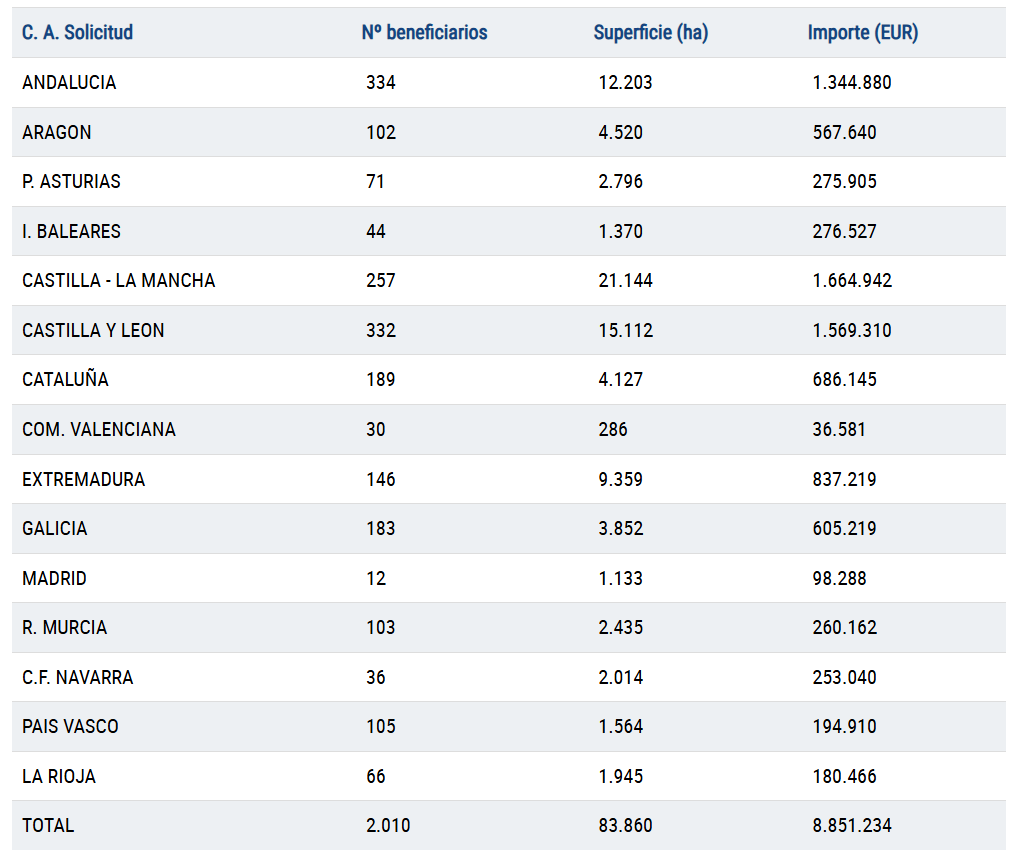Image resolution: width=1021 pixels, height=862 pixels.
Task: Click LA RIOJA's amount 180.466
Action: [x=844, y=776]
